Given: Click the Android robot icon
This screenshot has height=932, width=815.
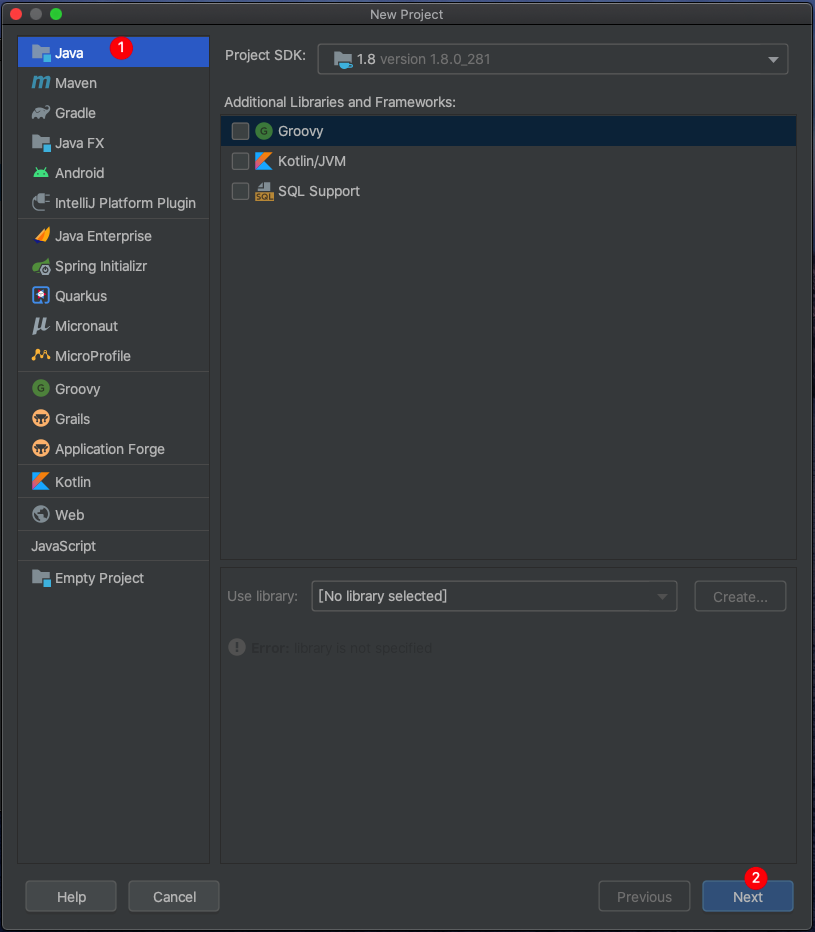Looking at the screenshot, I should (41, 173).
